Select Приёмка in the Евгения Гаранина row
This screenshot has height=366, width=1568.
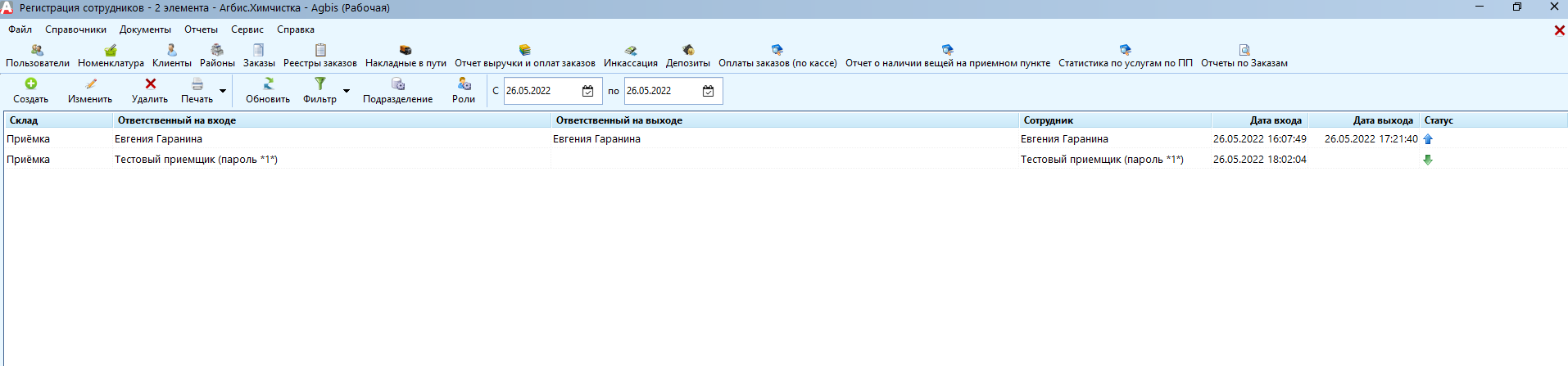click(29, 139)
